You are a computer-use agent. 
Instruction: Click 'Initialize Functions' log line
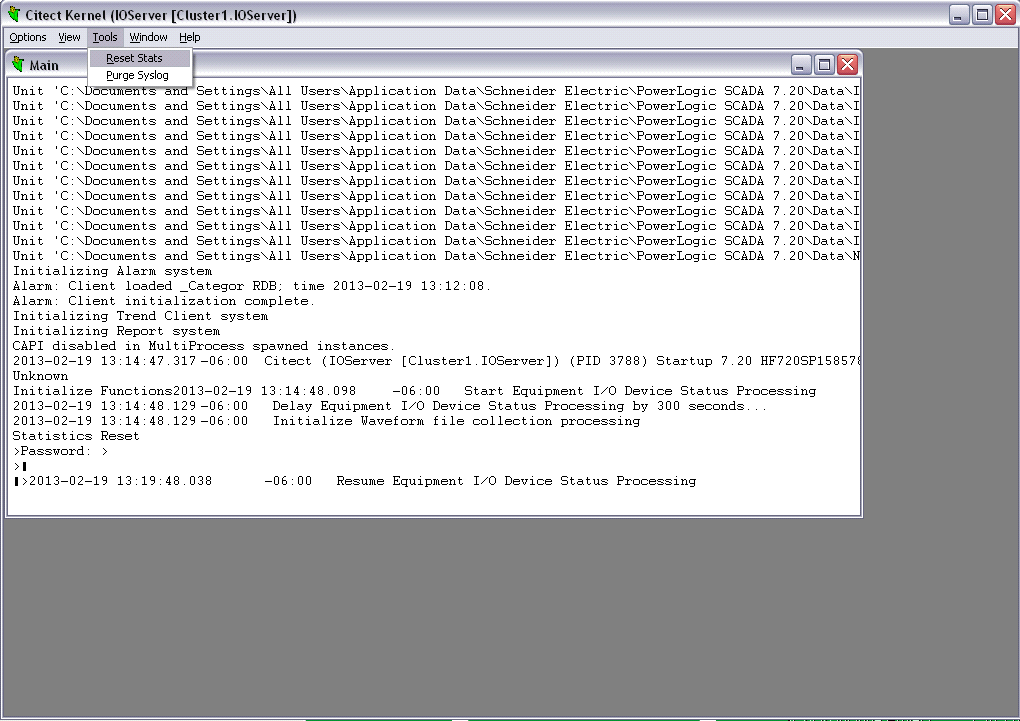(414, 391)
